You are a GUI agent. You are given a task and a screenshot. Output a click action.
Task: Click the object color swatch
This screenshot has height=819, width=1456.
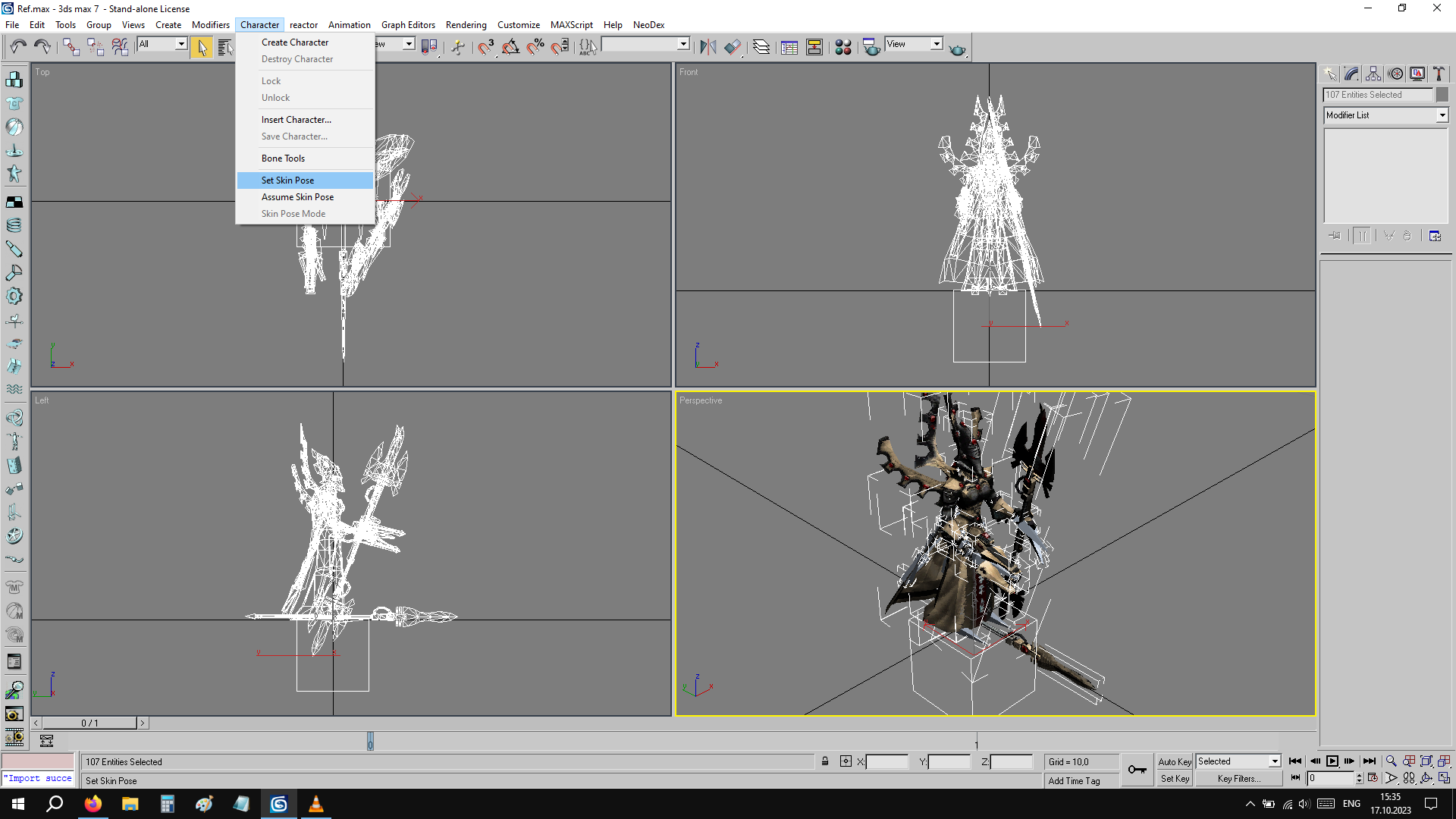[x=1442, y=95]
